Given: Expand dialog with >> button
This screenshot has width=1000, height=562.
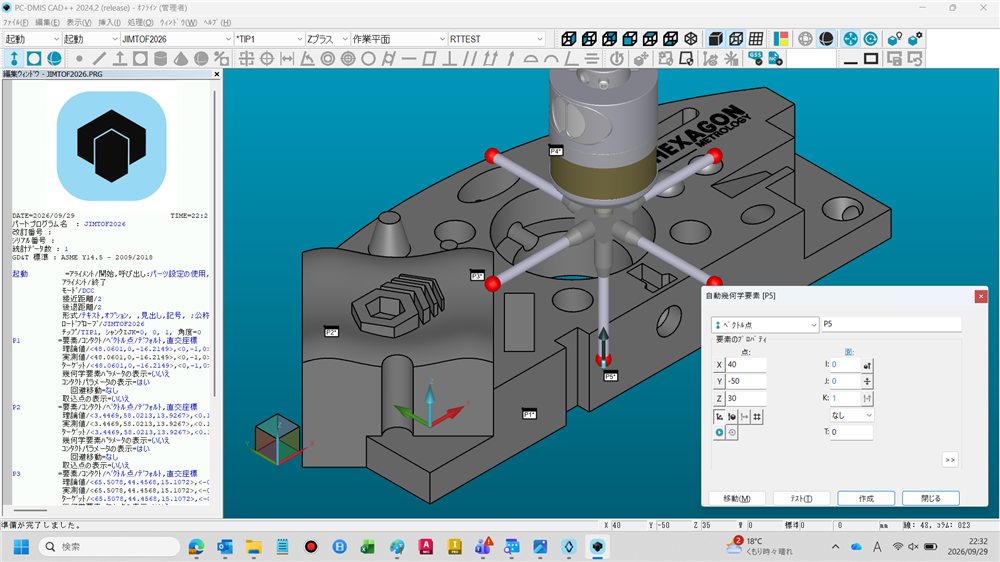Looking at the screenshot, I should tap(950, 459).
